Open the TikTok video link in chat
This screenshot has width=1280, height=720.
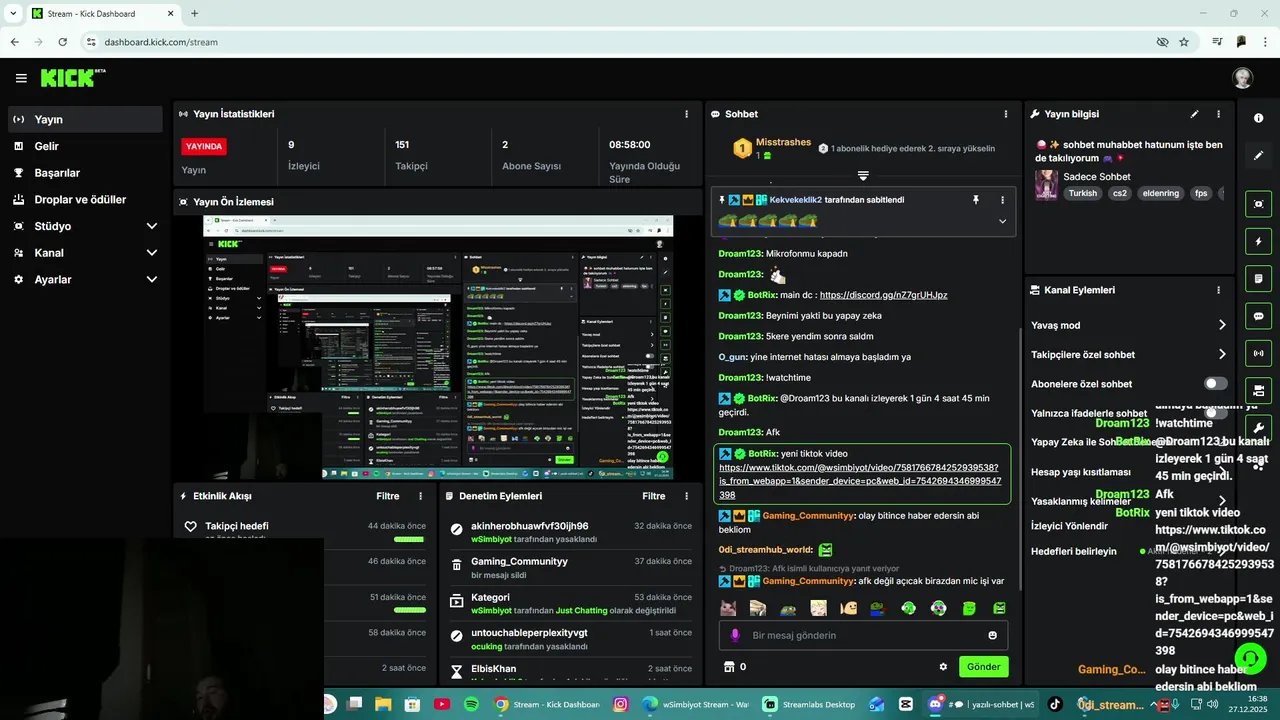tap(860, 481)
